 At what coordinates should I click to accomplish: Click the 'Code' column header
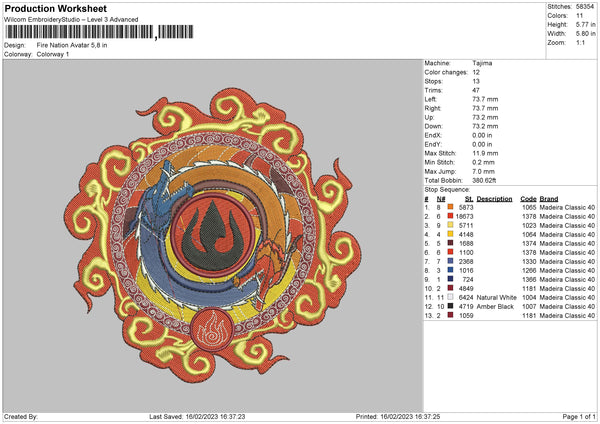(528, 199)
